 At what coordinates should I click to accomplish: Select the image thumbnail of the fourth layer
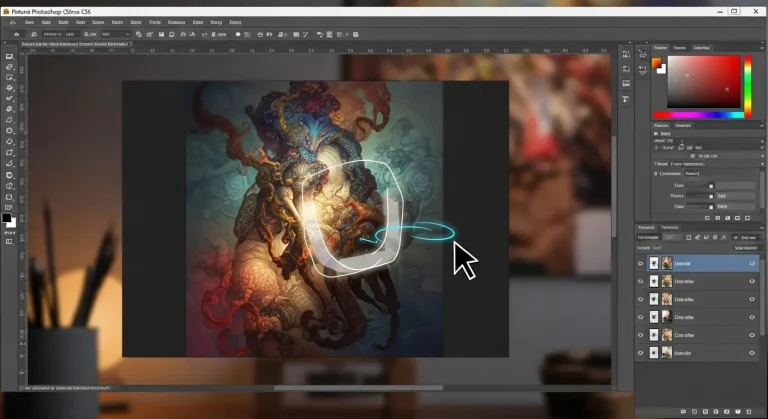click(667, 317)
